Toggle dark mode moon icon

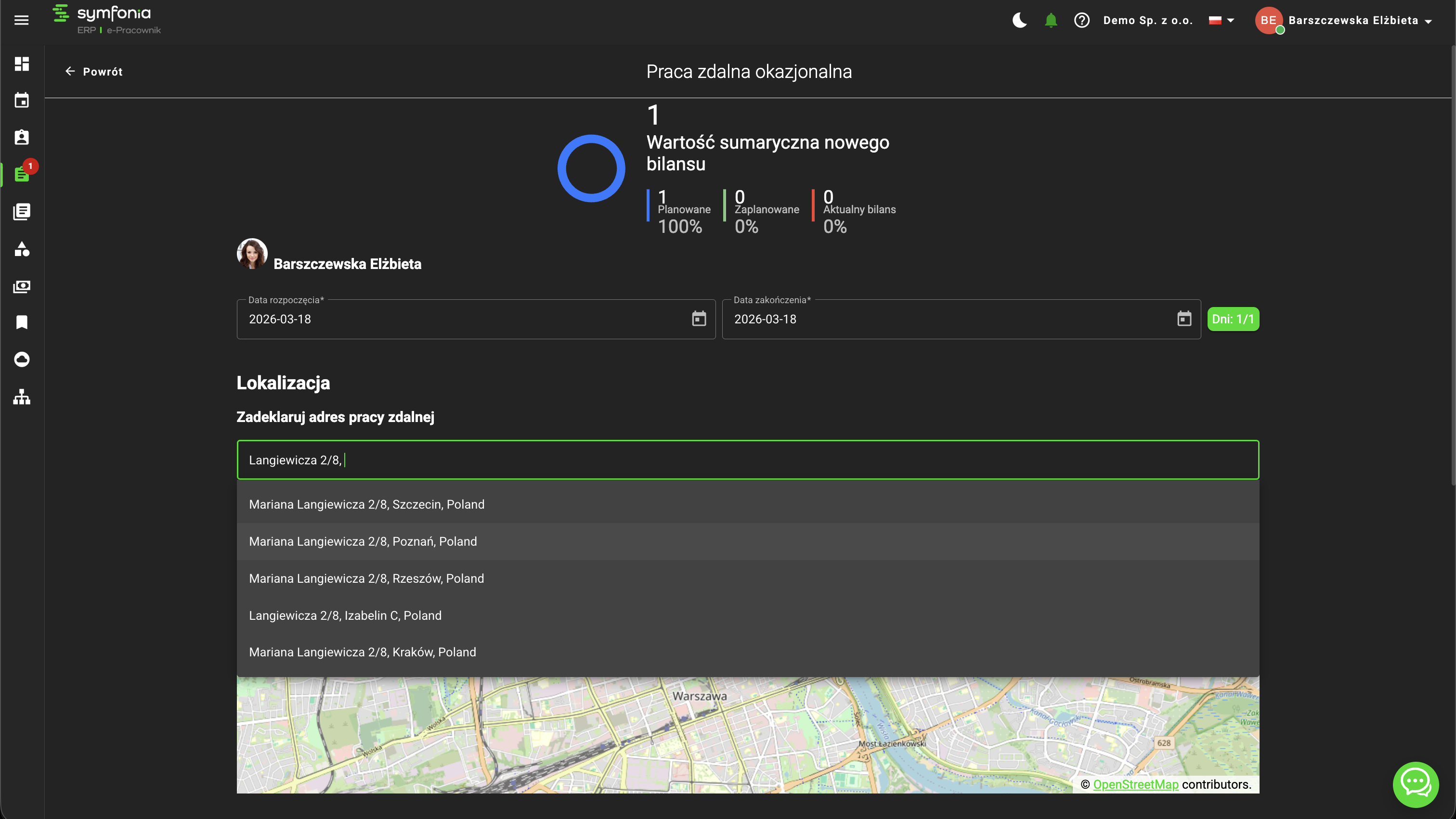(x=1019, y=20)
